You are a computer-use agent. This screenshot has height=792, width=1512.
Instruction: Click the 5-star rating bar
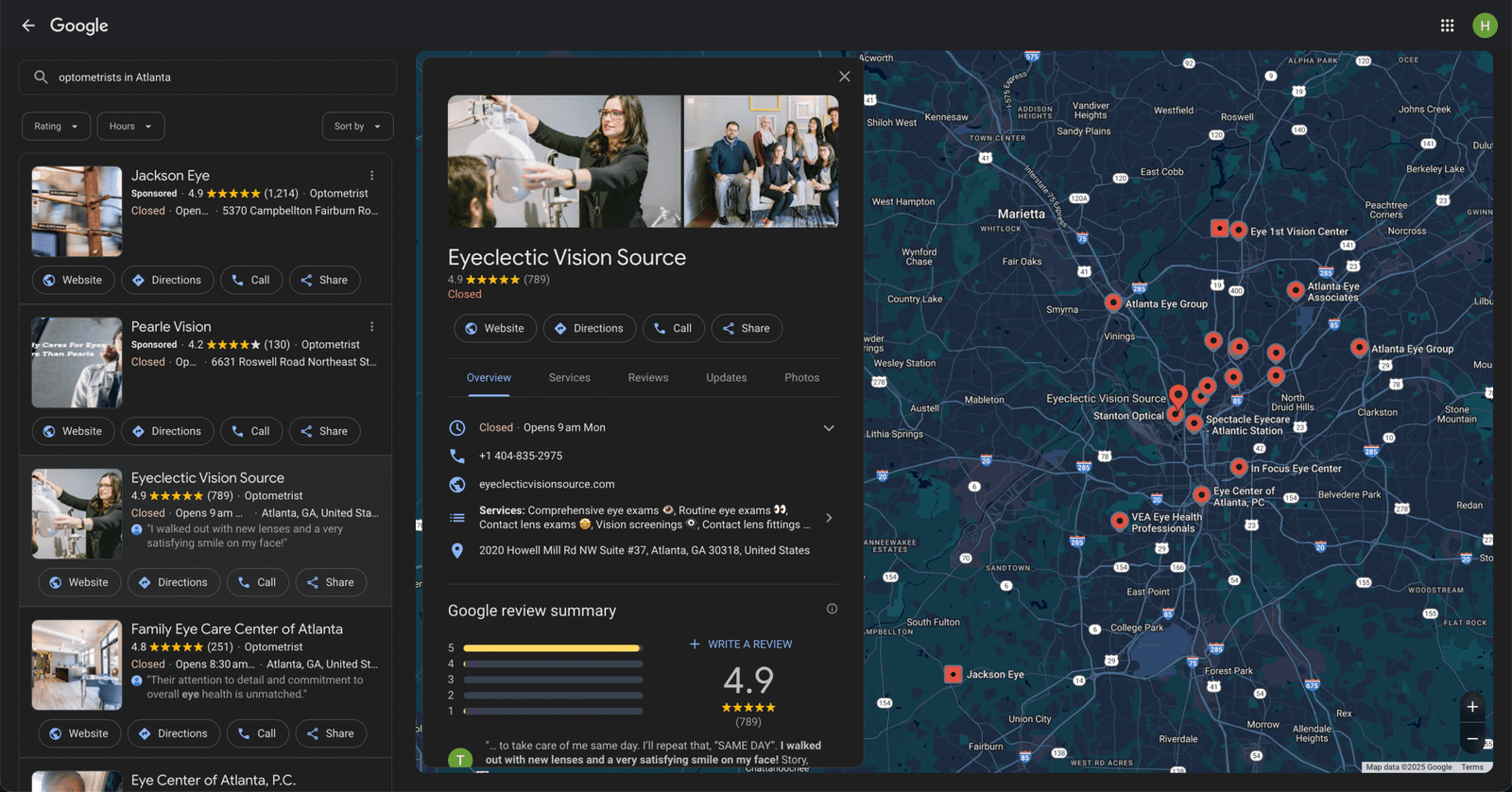coord(553,648)
